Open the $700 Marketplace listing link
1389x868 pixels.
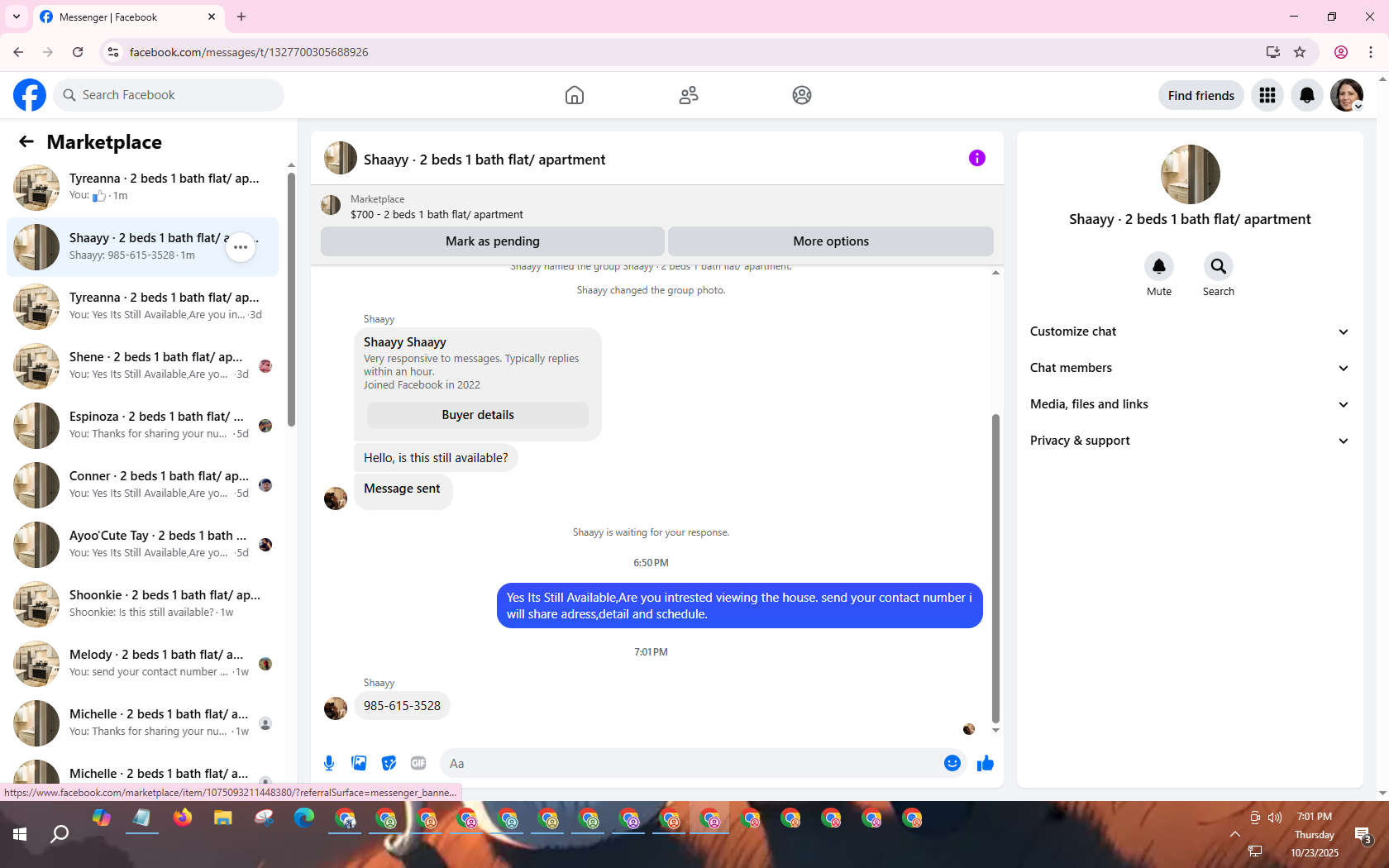click(x=437, y=214)
